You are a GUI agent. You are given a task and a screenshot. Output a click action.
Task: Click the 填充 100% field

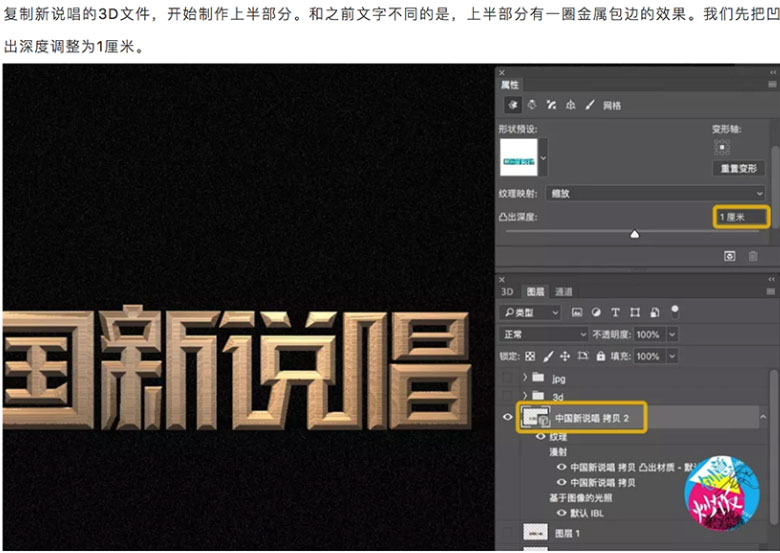(x=649, y=356)
